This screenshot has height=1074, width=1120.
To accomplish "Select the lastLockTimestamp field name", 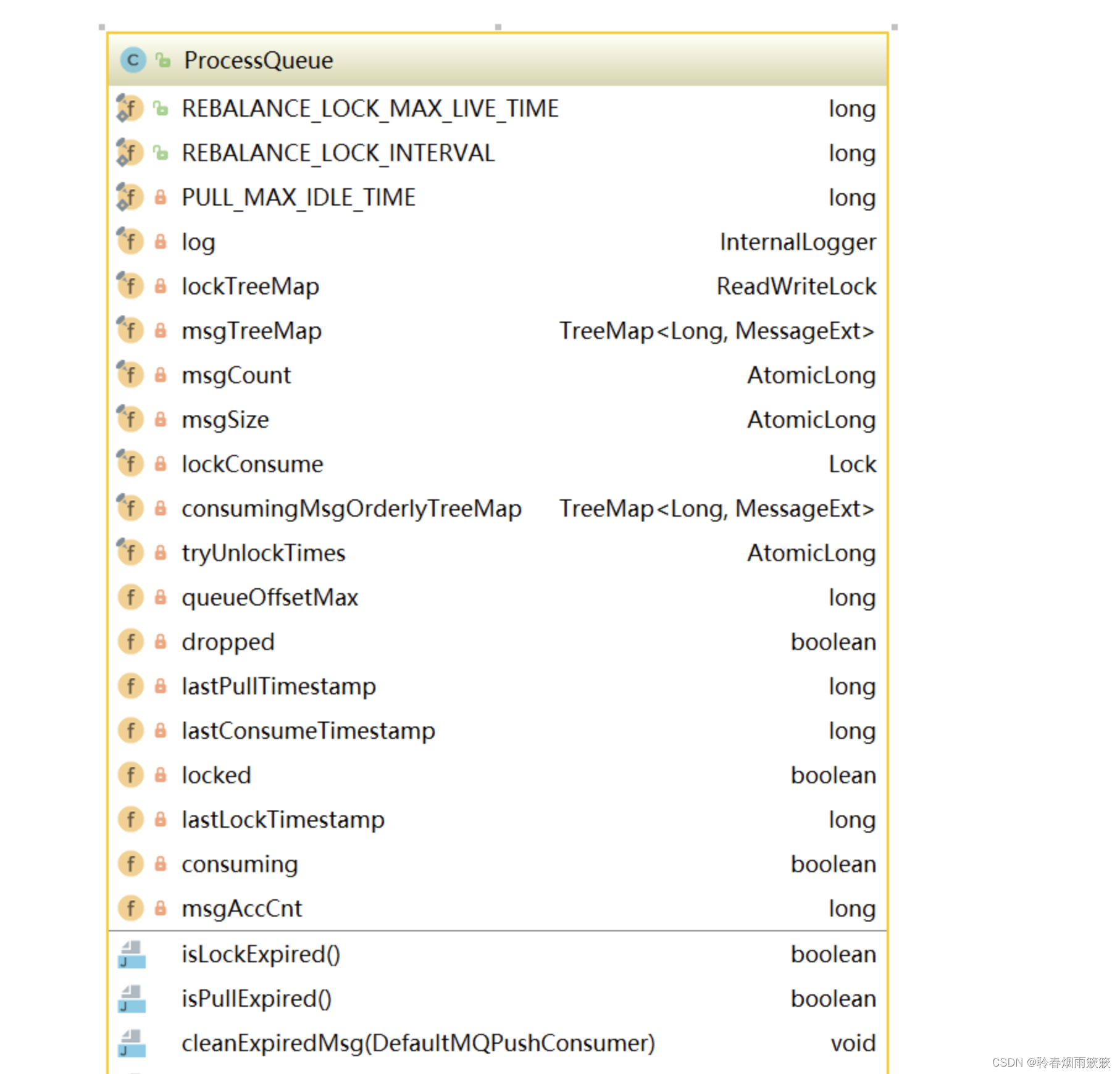I will [283, 820].
